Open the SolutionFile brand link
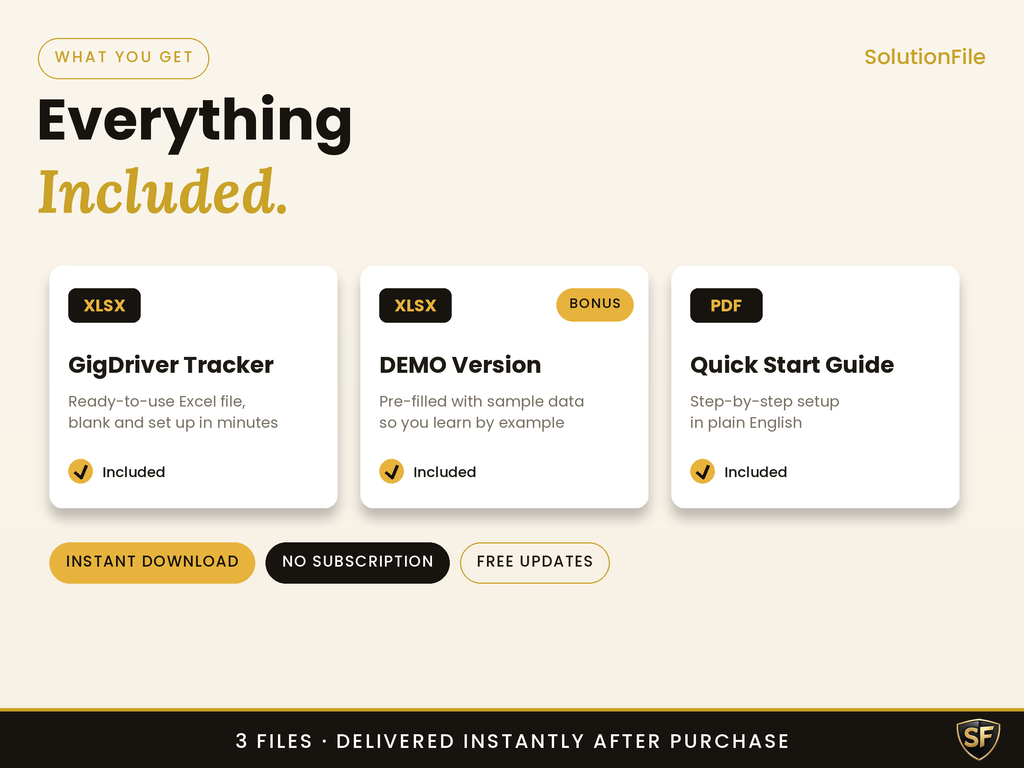1024x768 pixels. 924,57
